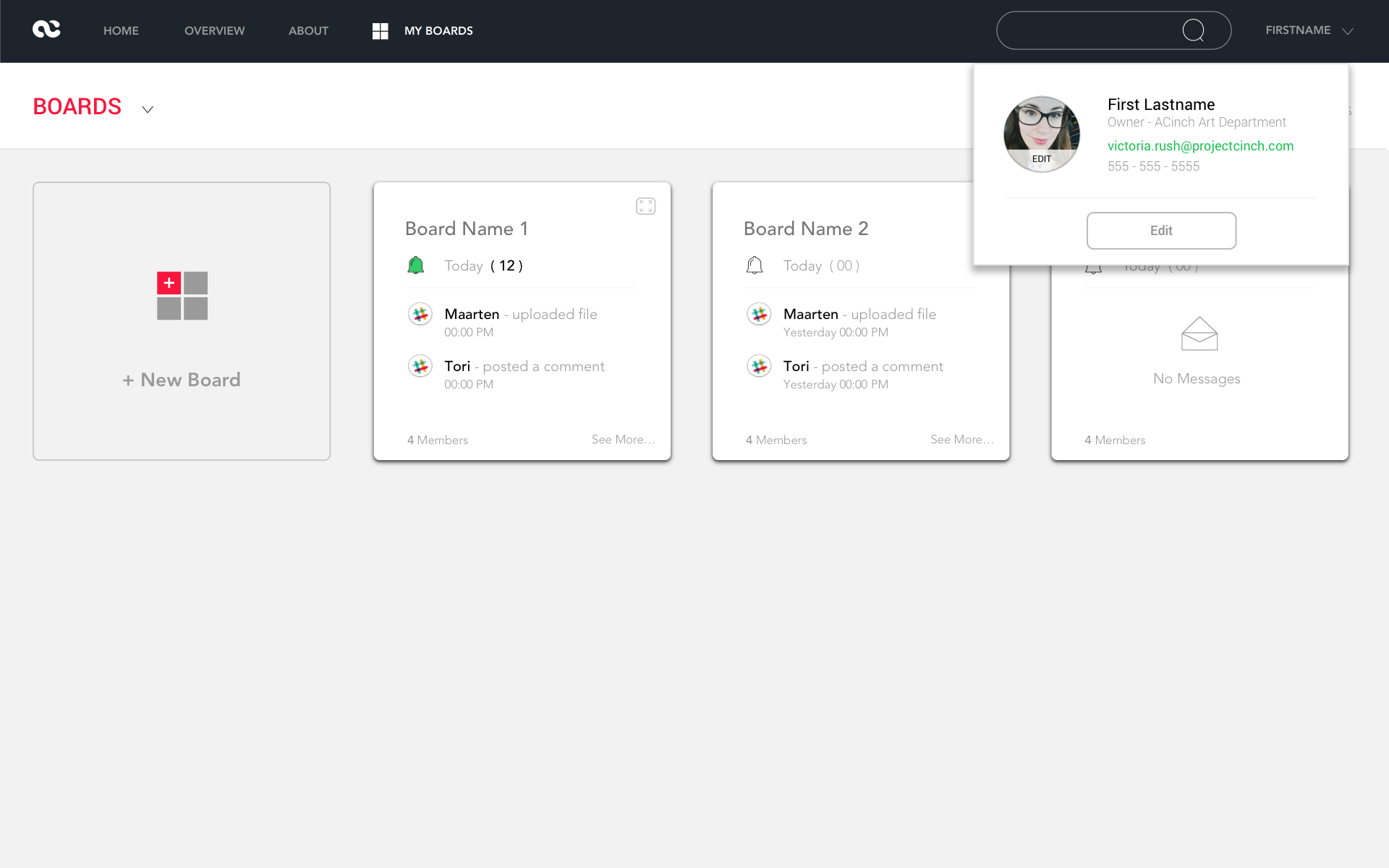Open the ABOUT navigation item
The image size is (1389, 868).
[x=308, y=30]
